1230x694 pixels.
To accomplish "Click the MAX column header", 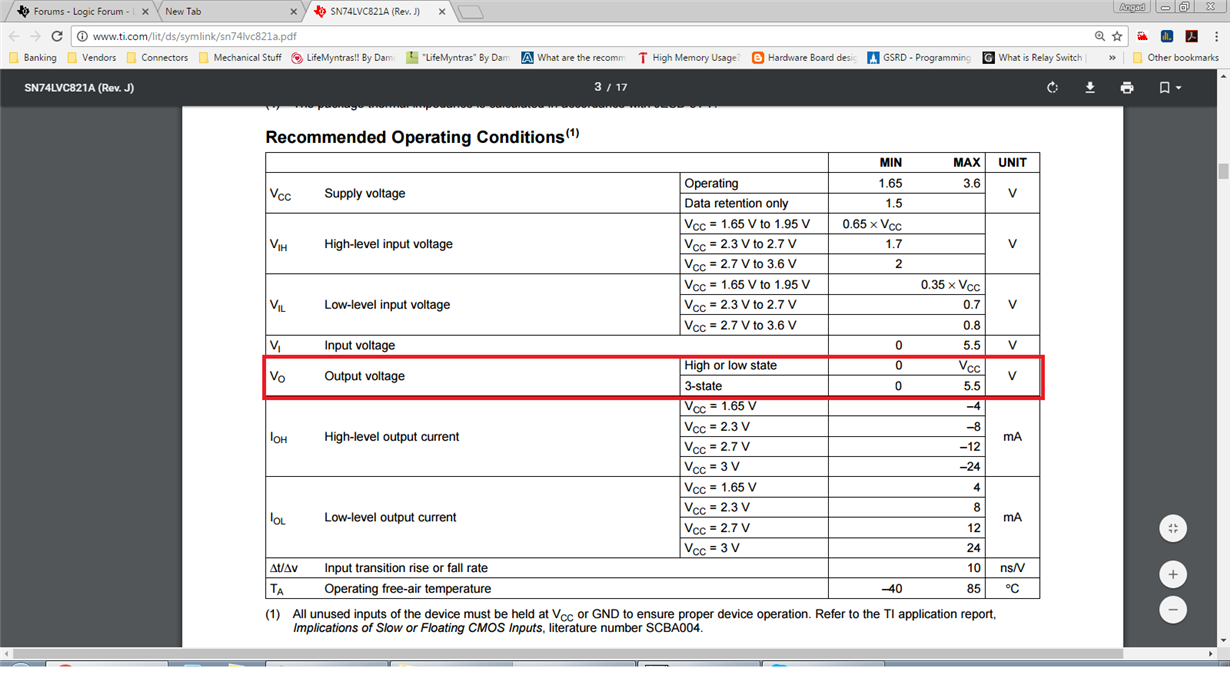I will [x=967, y=162].
